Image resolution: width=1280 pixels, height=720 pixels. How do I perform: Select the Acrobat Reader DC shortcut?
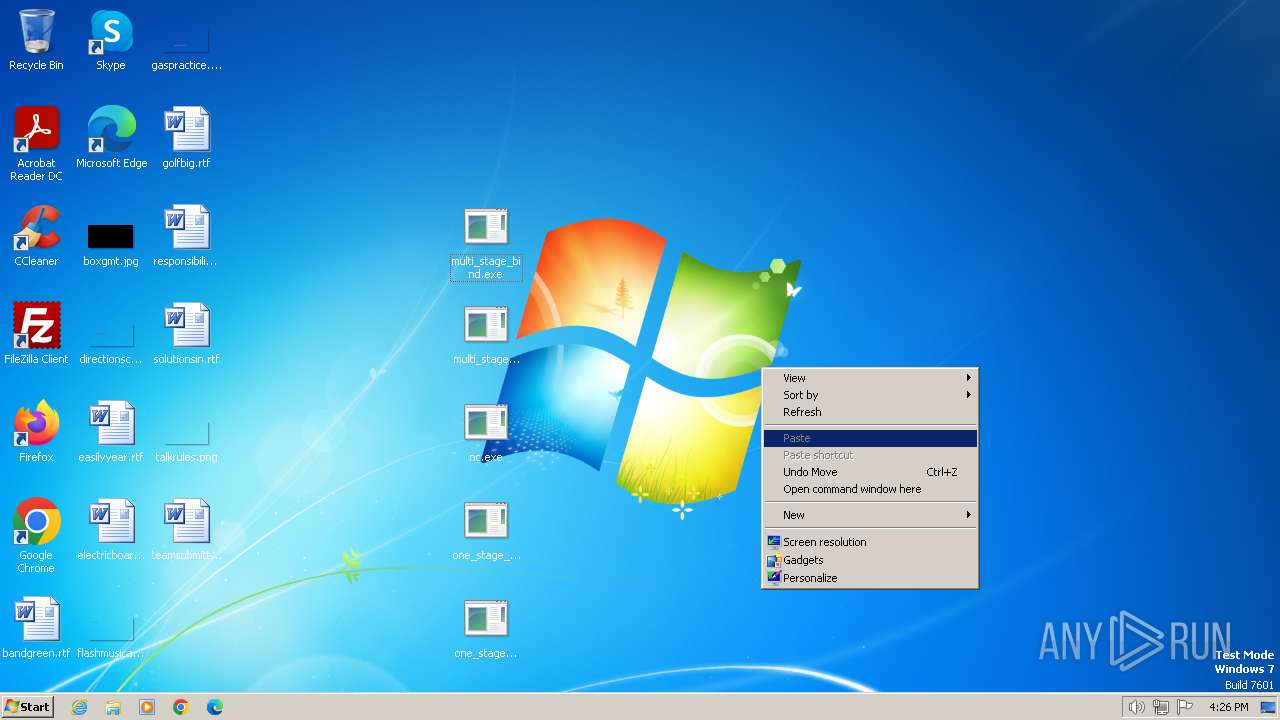pyautogui.click(x=36, y=144)
